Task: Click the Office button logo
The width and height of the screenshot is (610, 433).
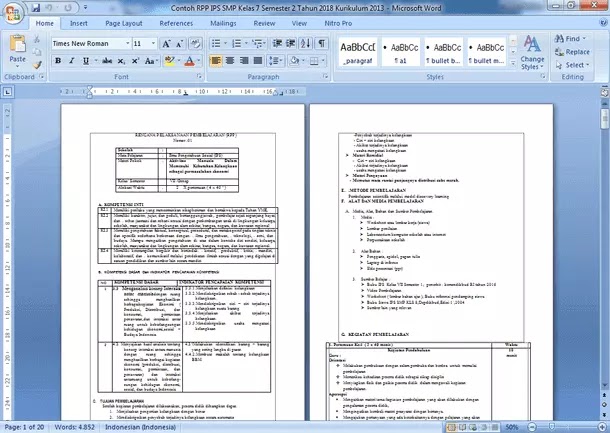Action: point(14,13)
